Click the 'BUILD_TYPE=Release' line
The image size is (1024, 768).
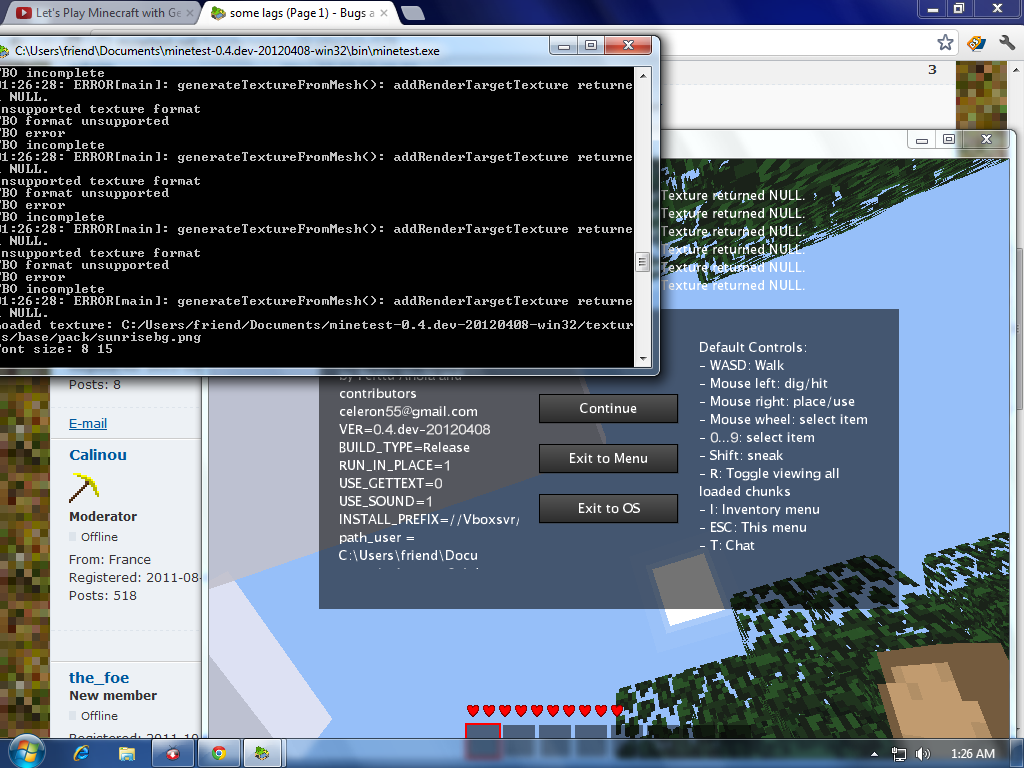[404, 447]
